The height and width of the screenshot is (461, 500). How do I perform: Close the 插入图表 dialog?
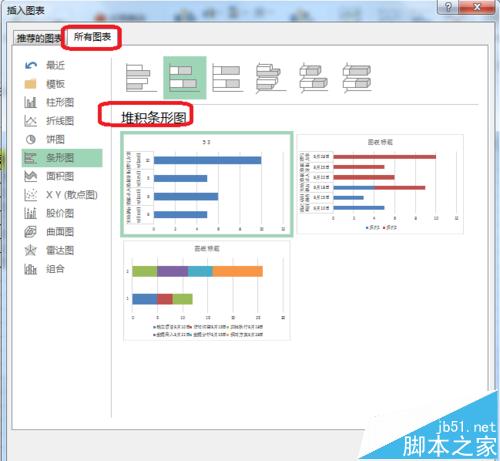(x=477, y=7)
